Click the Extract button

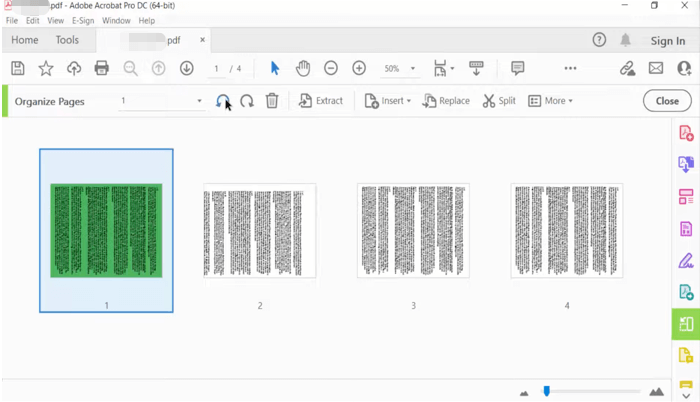click(321, 101)
